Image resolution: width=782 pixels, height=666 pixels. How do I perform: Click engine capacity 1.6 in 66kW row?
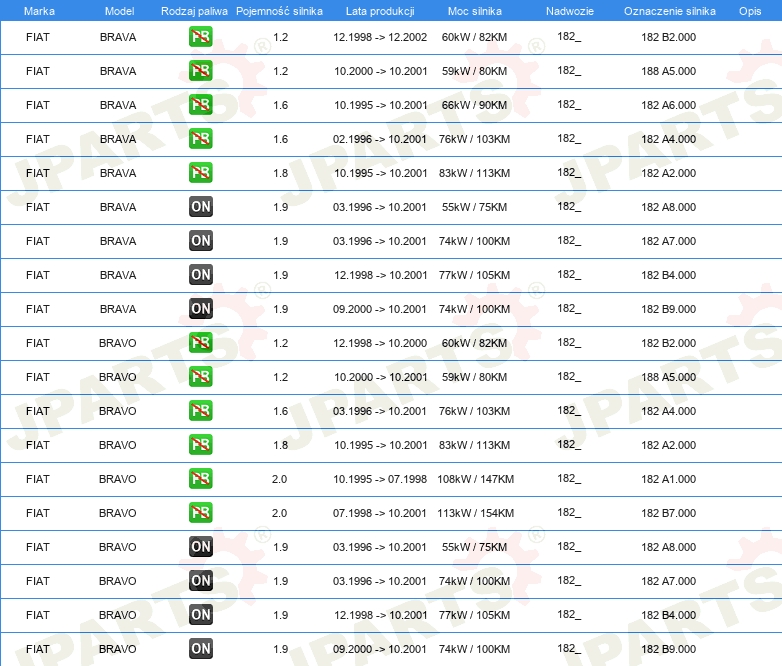click(x=280, y=105)
